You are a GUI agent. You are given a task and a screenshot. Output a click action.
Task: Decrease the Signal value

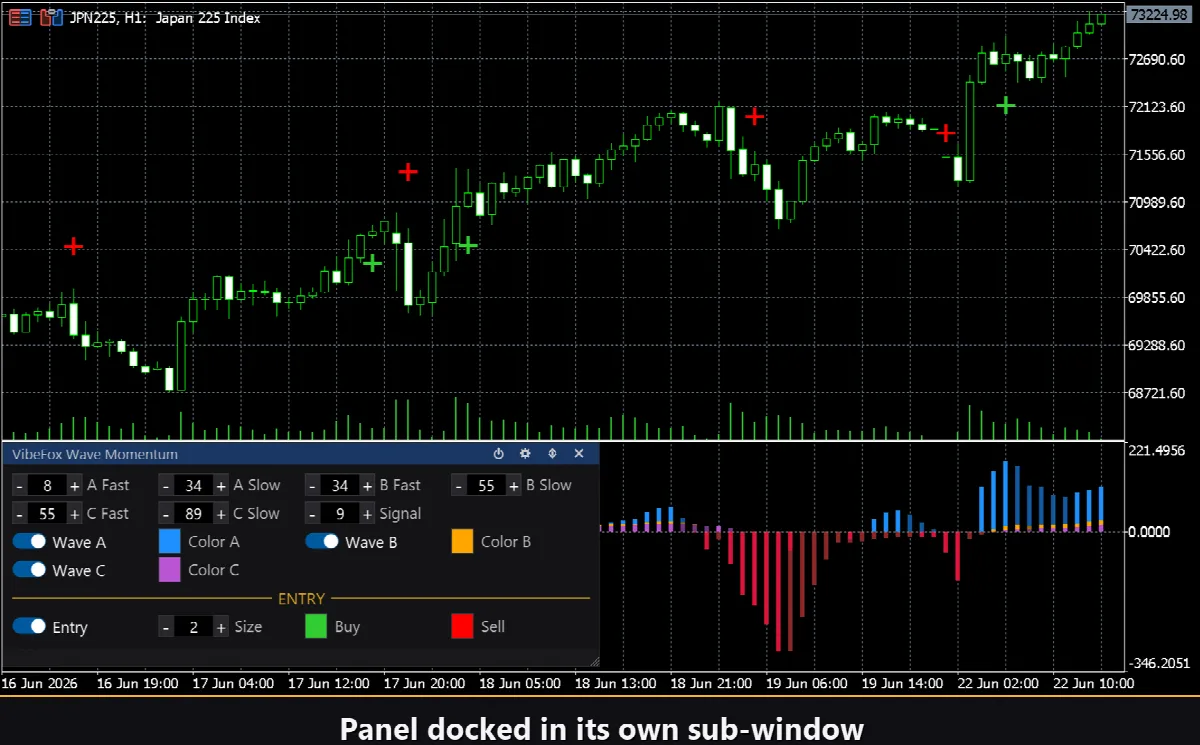pyautogui.click(x=313, y=513)
